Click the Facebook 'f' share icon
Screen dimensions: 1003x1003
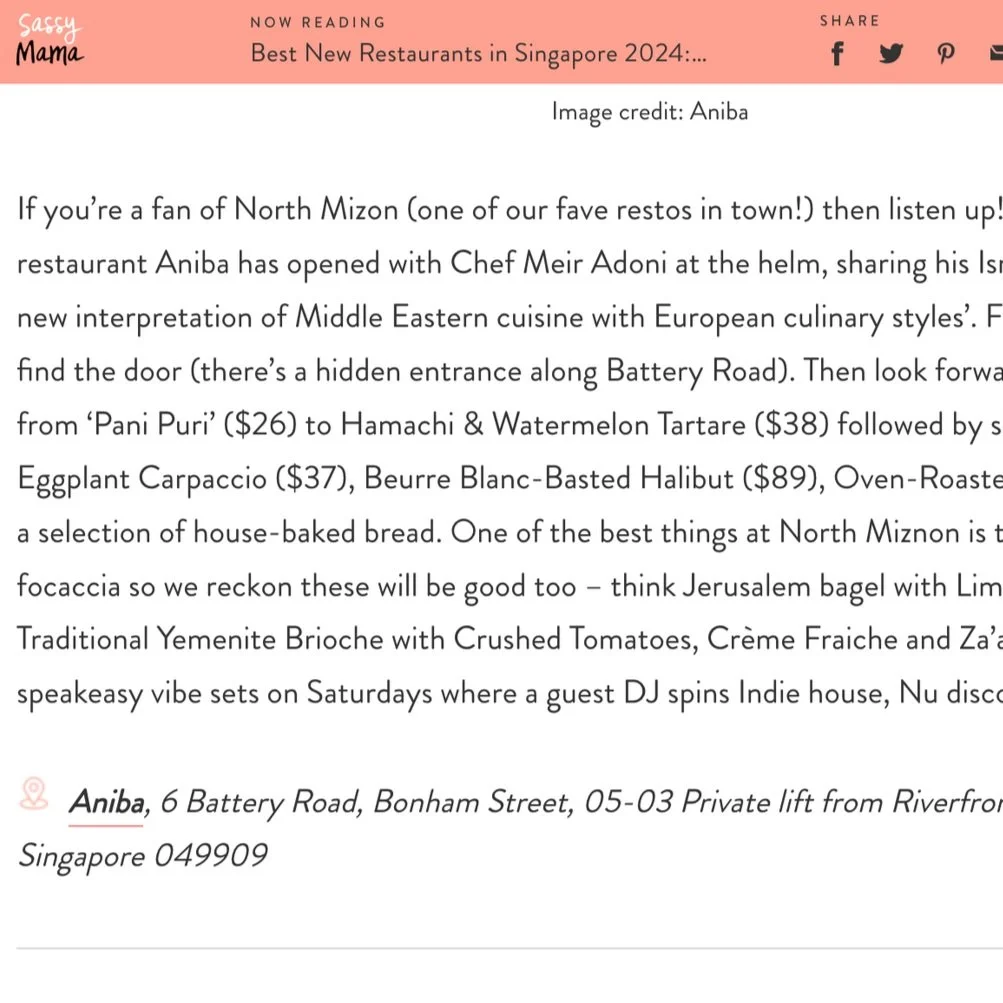click(x=837, y=54)
